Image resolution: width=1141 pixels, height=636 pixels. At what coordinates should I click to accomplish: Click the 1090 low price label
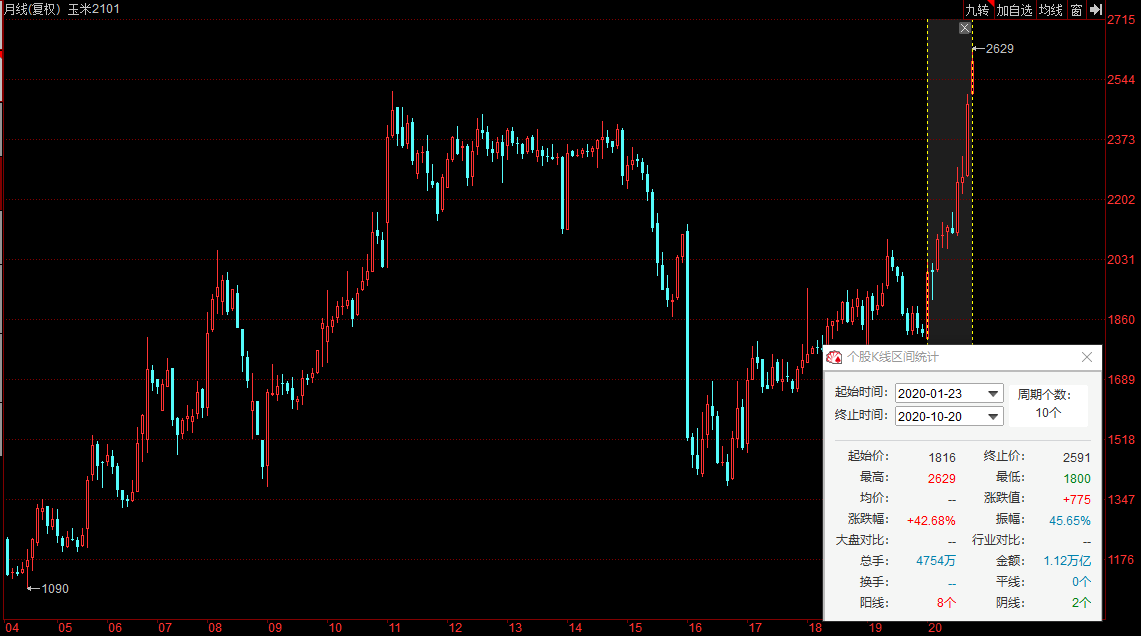point(55,589)
